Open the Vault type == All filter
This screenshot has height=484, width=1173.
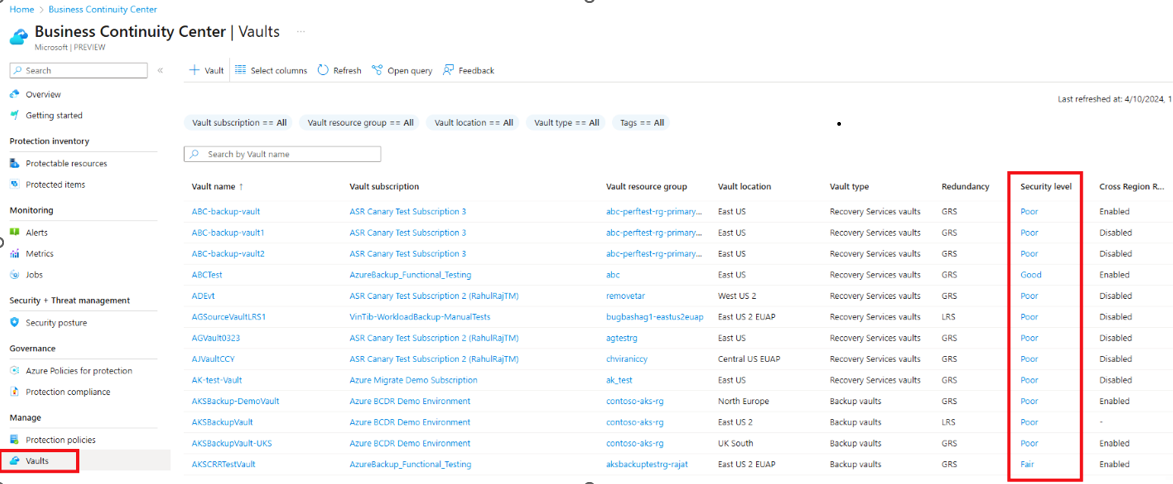566,123
